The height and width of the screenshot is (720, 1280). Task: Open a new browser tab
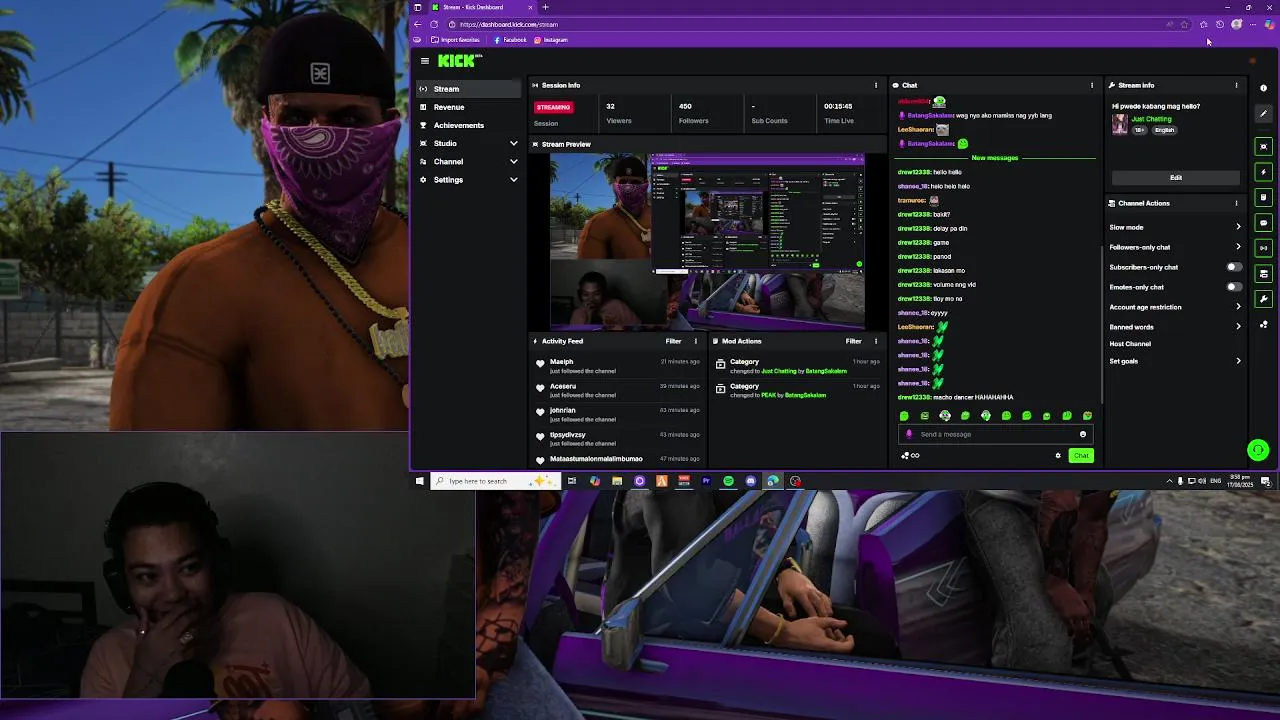point(546,7)
